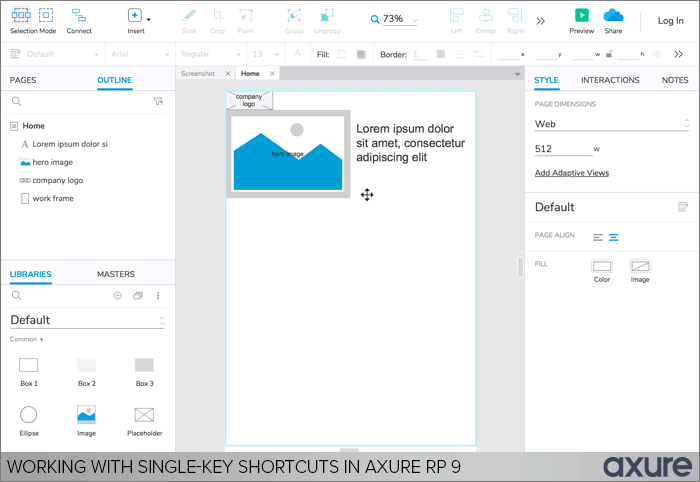
Task: Switch to the MASTERS tab
Action: 116,274
